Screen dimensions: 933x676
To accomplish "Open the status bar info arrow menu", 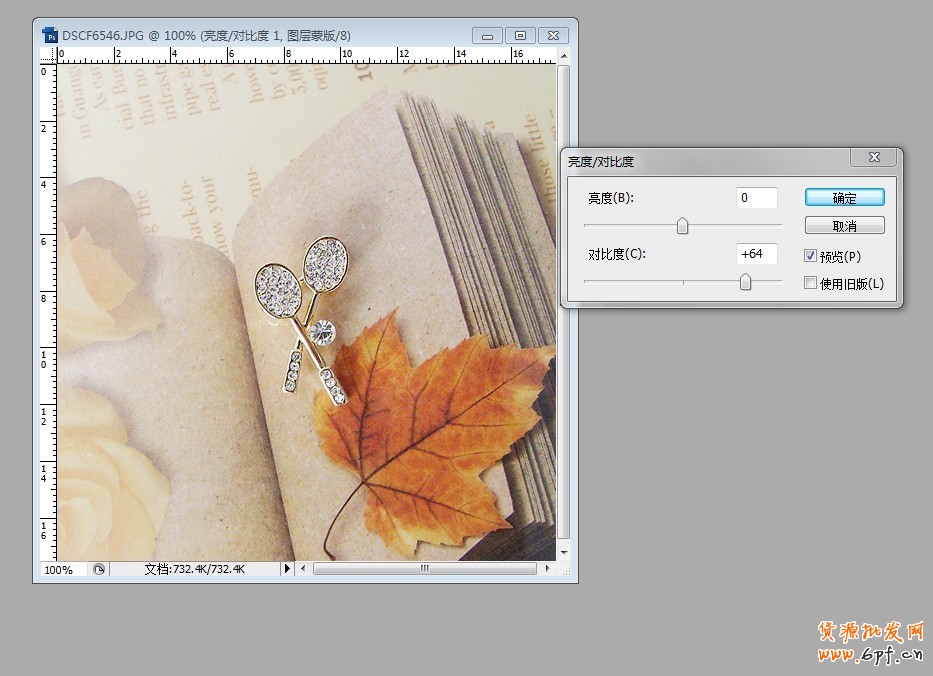I will (x=287, y=569).
